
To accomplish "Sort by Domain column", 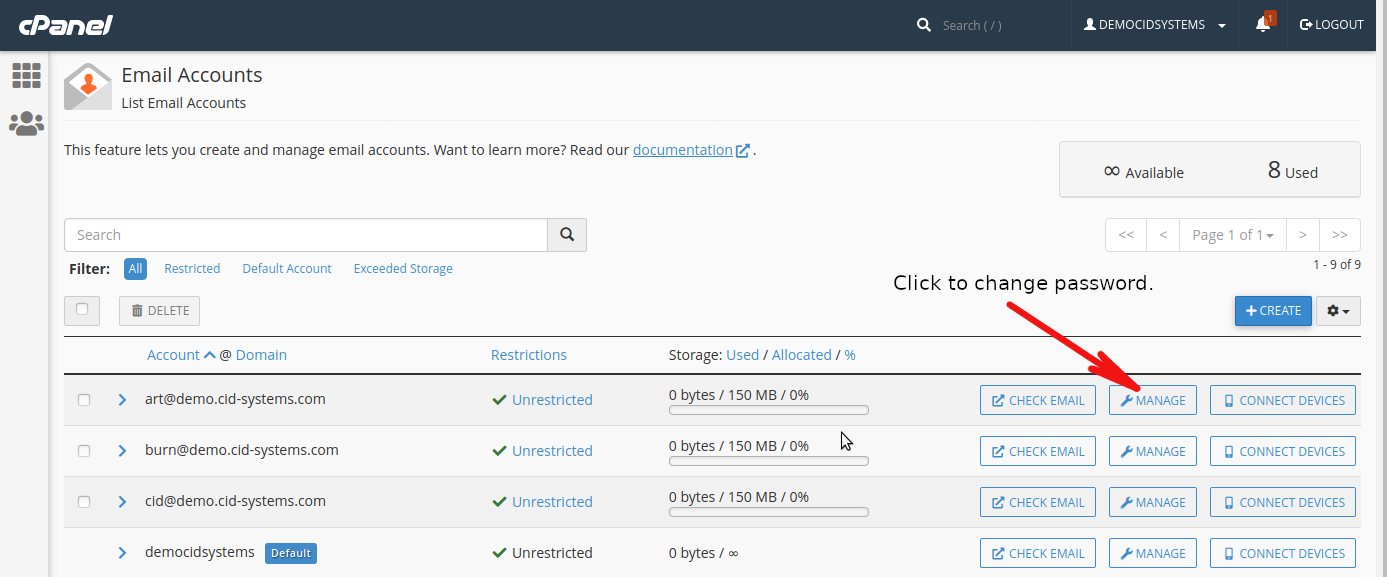I will [261, 355].
